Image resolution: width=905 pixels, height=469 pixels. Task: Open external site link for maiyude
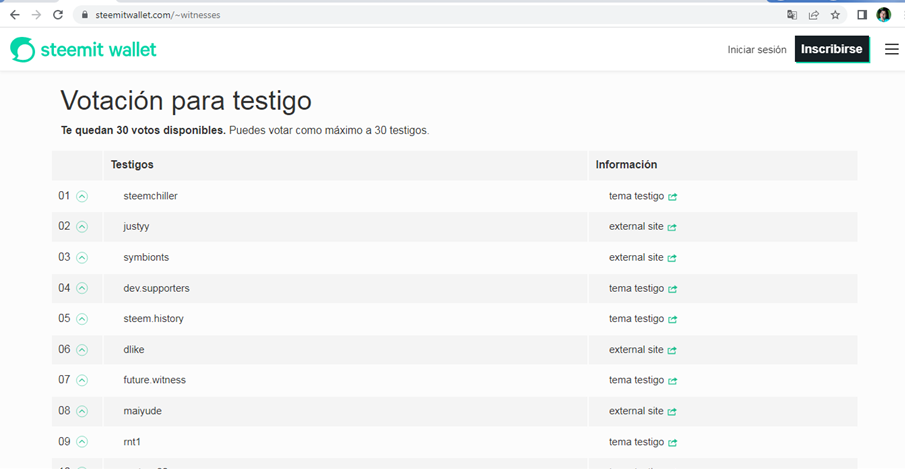pos(636,411)
